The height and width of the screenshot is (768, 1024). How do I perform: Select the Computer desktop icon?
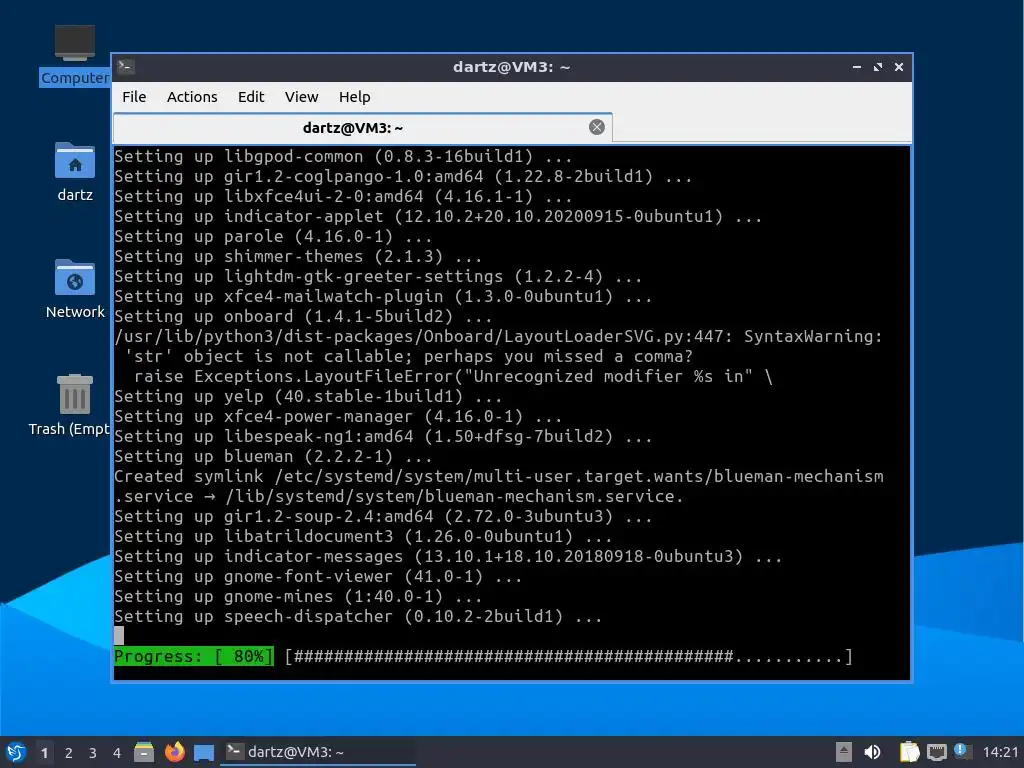tap(74, 56)
